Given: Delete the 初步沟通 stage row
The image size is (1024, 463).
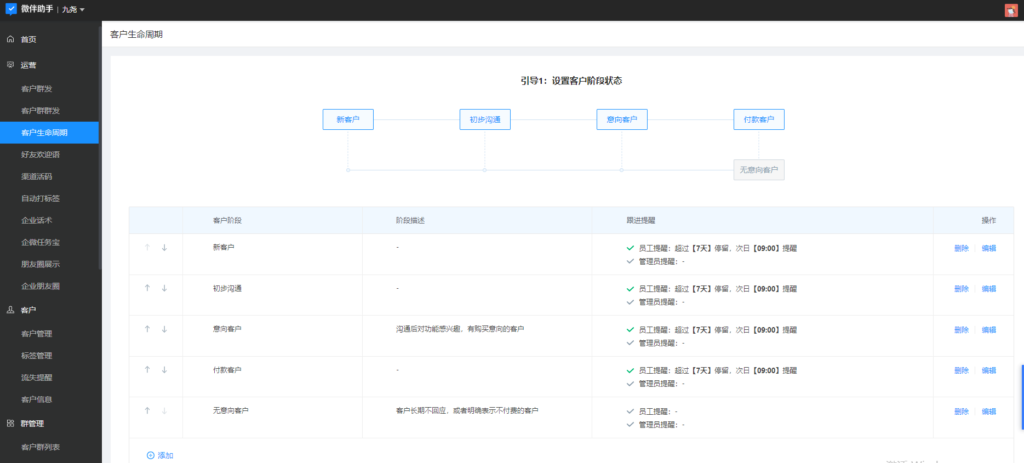Looking at the screenshot, I should [x=961, y=289].
